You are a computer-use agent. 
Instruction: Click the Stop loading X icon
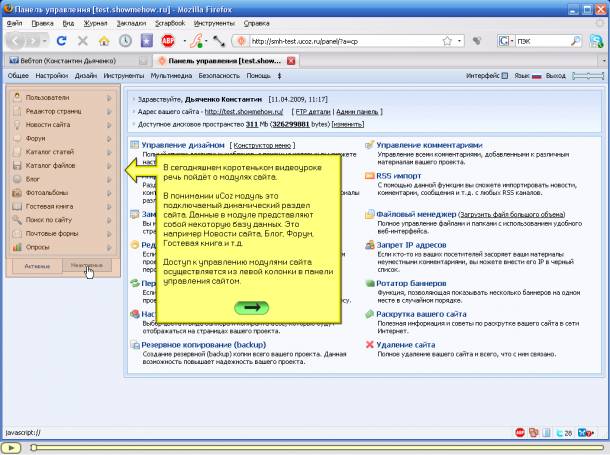pos(82,40)
